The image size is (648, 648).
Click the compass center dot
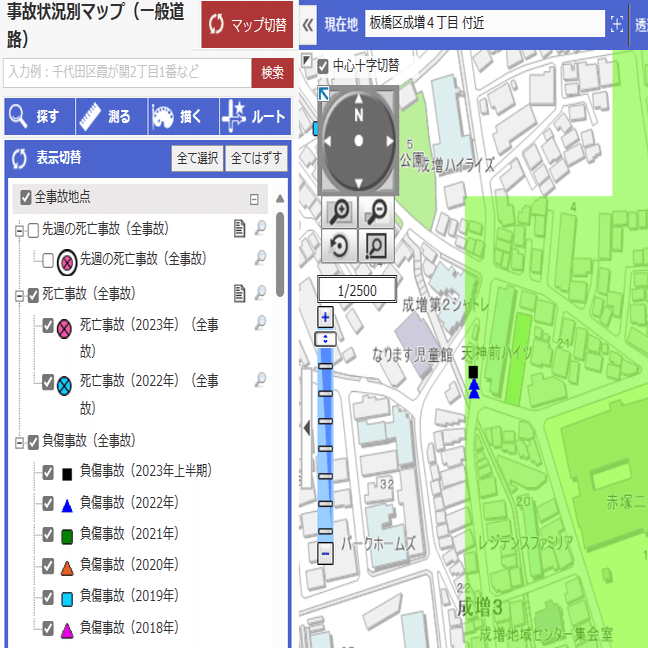click(x=359, y=141)
